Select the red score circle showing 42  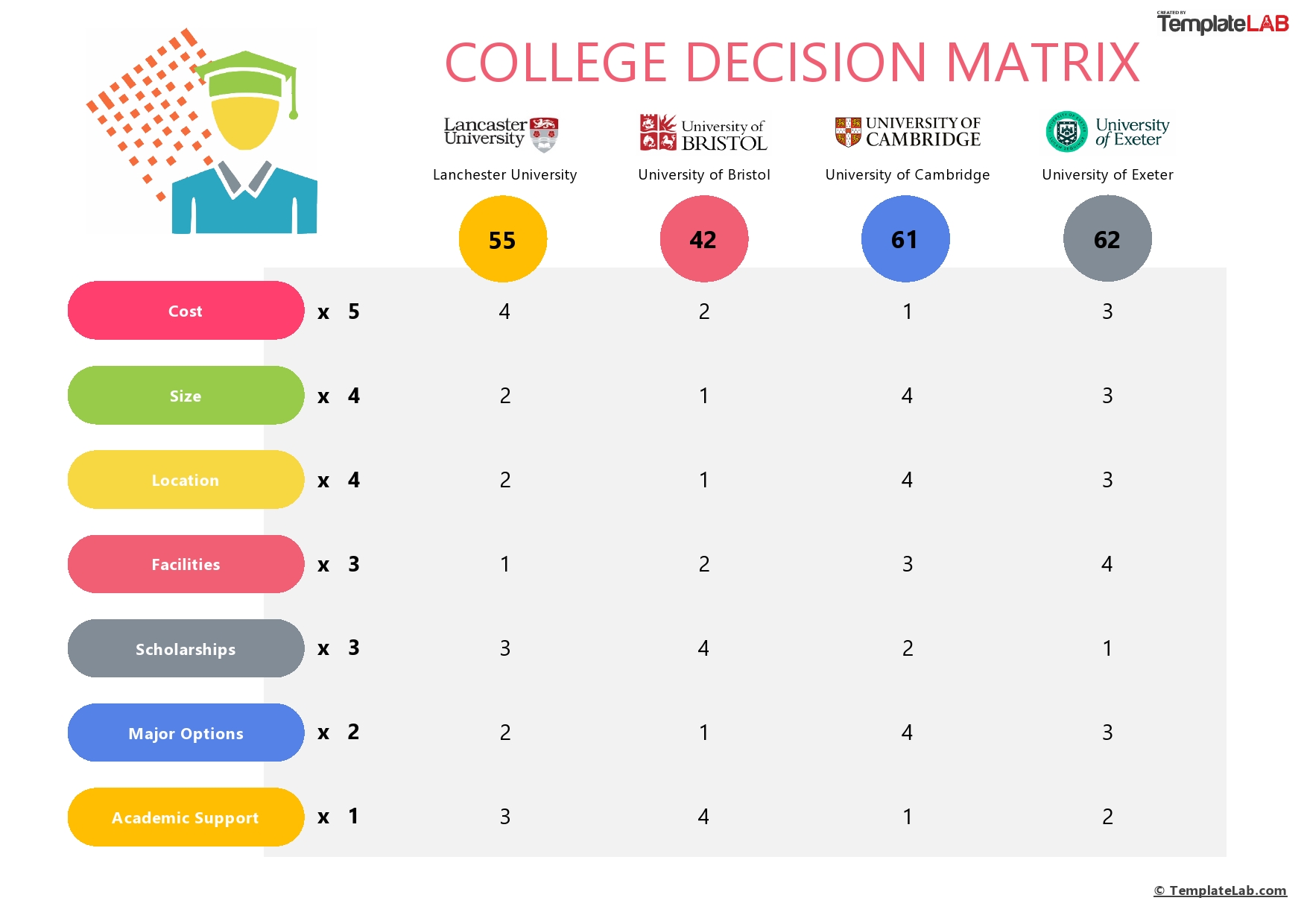click(703, 239)
